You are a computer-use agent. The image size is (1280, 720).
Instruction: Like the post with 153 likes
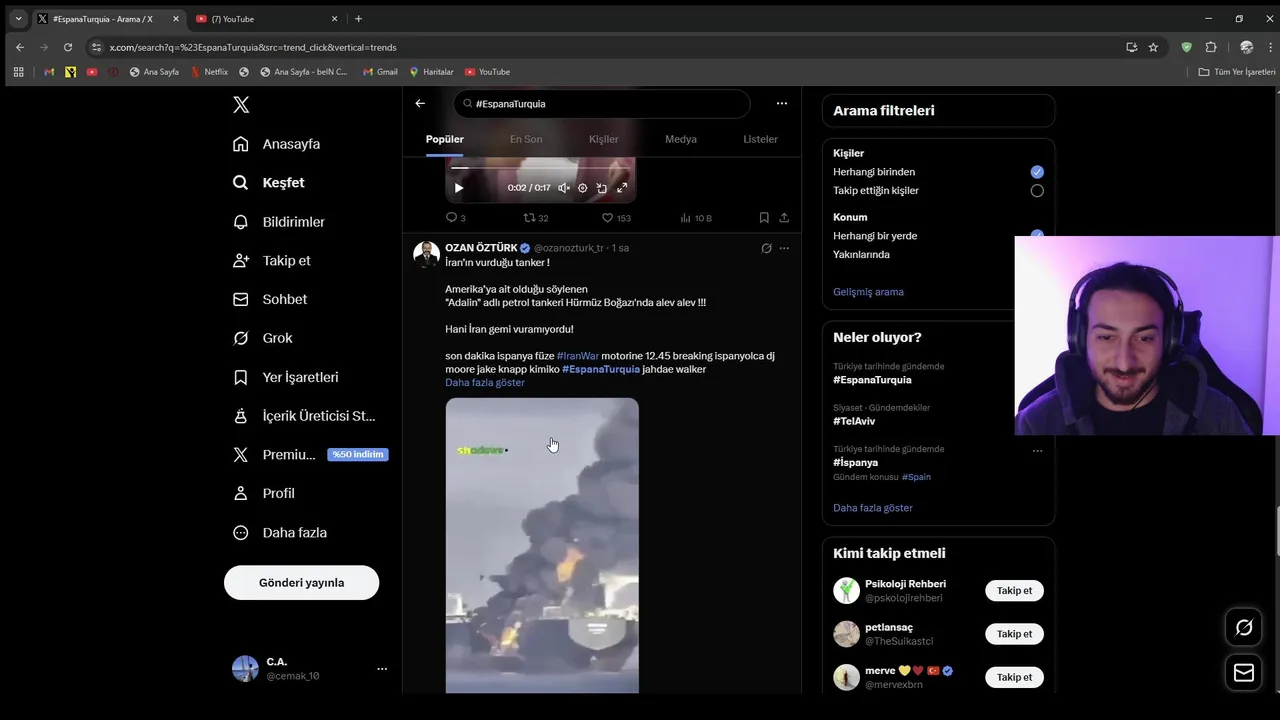coord(616,218)
